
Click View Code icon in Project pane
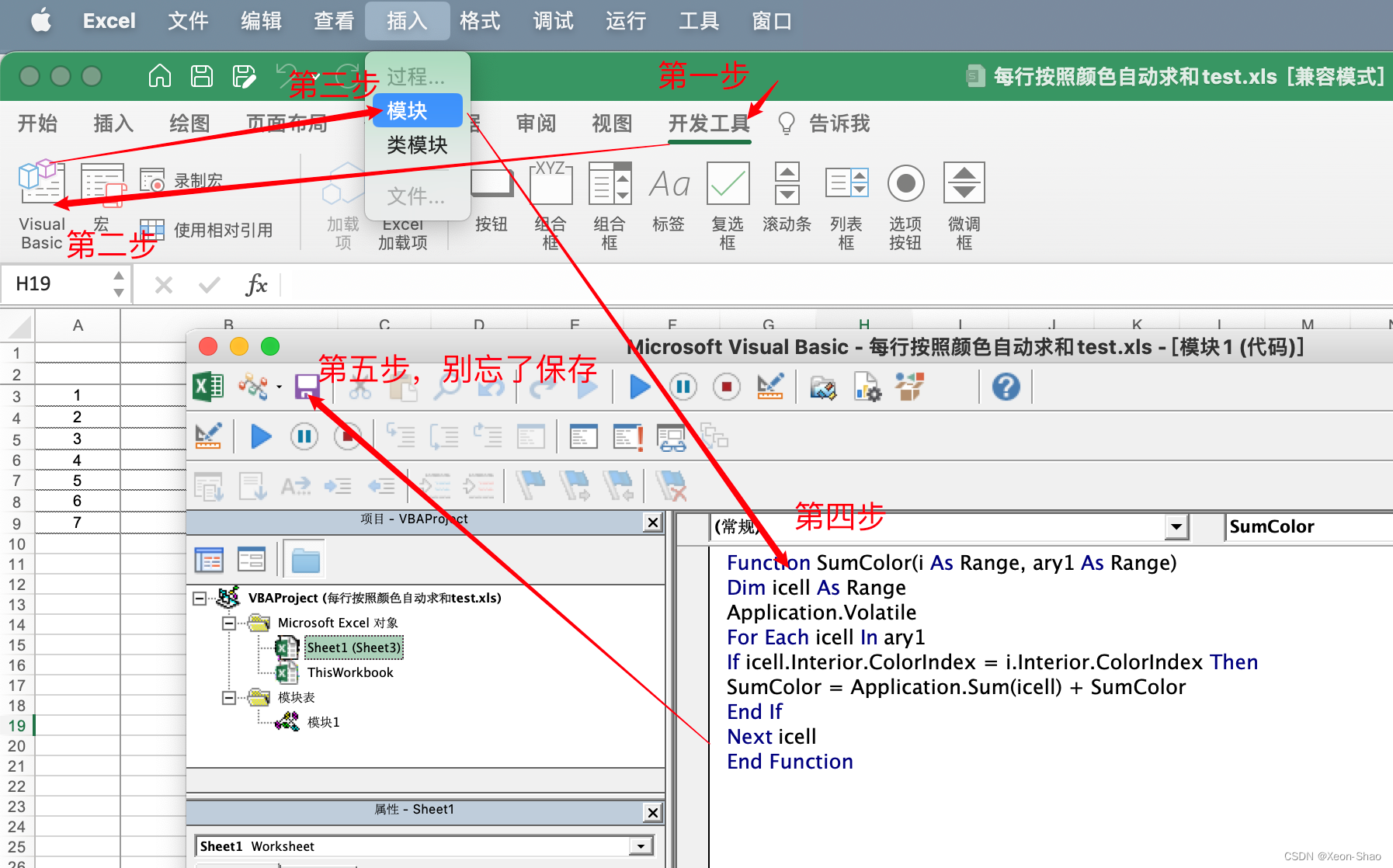pos(209,559)
